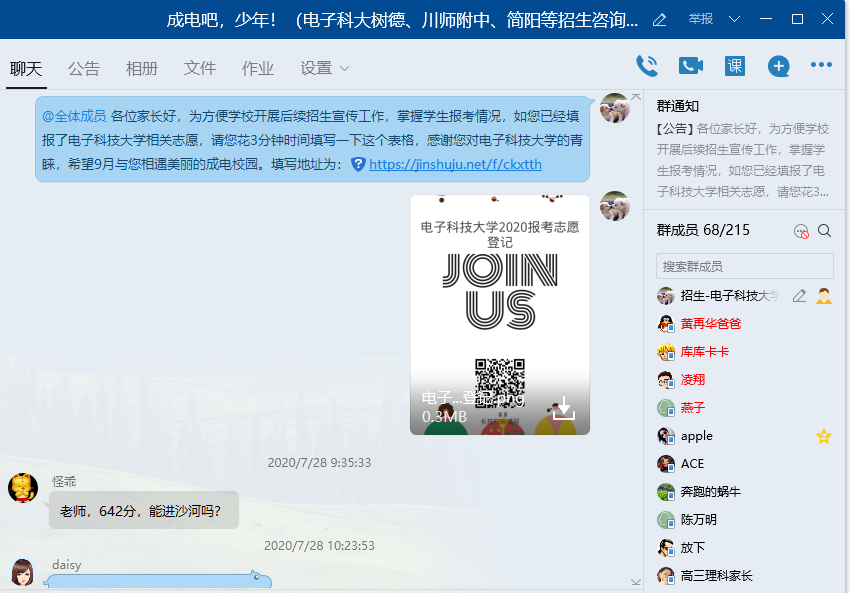Click the 搜索群成员 search field
This screenshot has width=850, height=593.
click(x=744, y=266)
